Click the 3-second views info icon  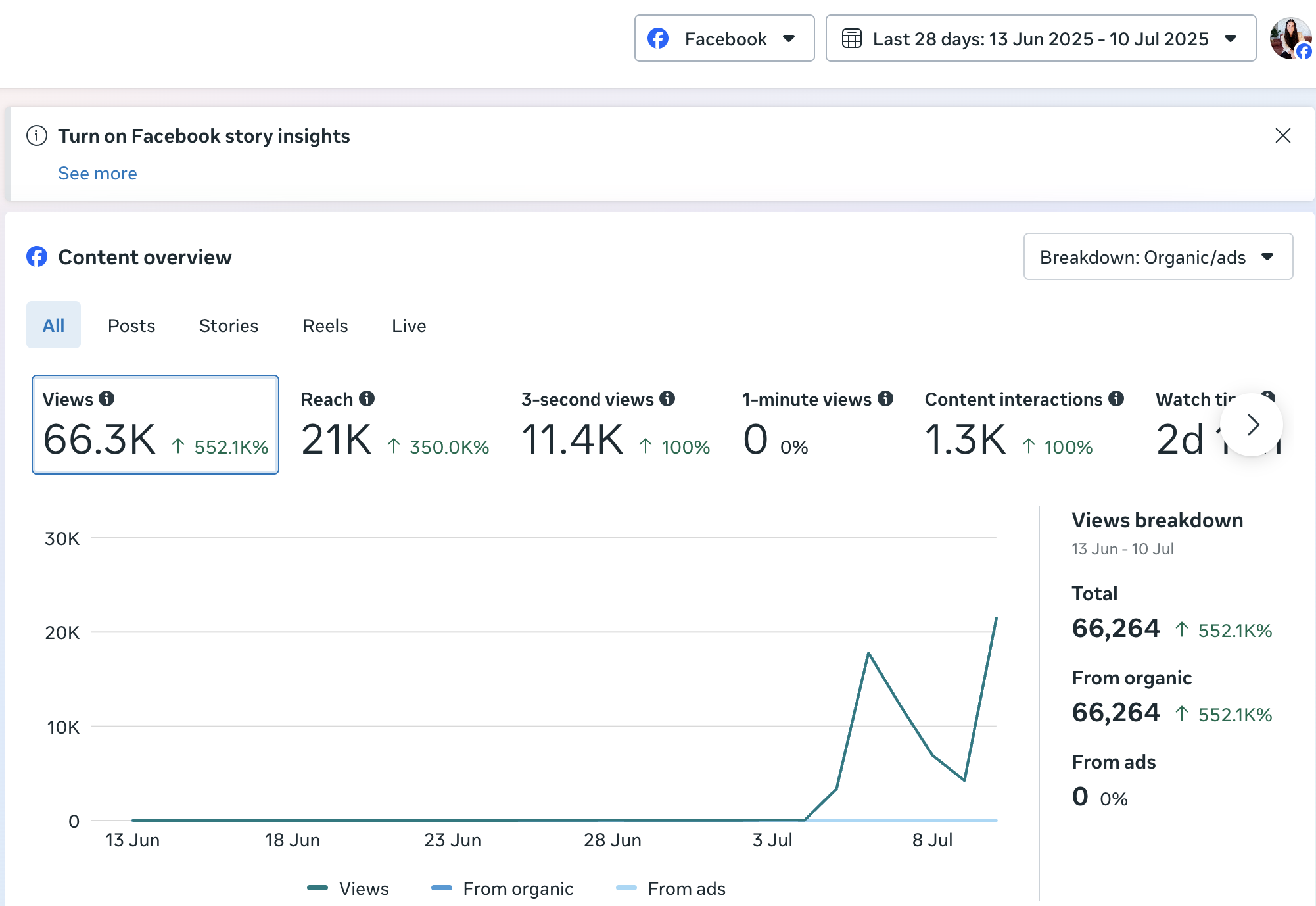point(667,398)
